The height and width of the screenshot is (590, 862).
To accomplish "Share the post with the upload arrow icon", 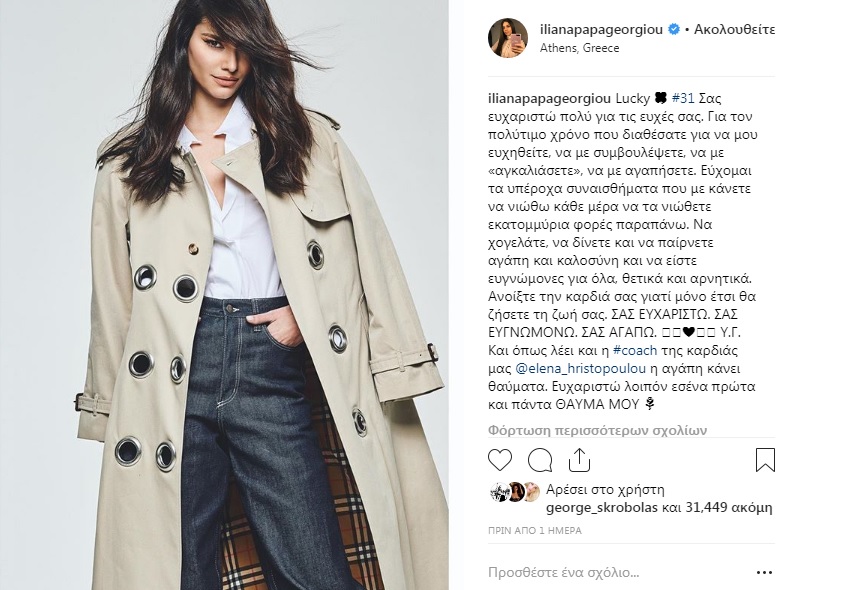I will [579, 460].
